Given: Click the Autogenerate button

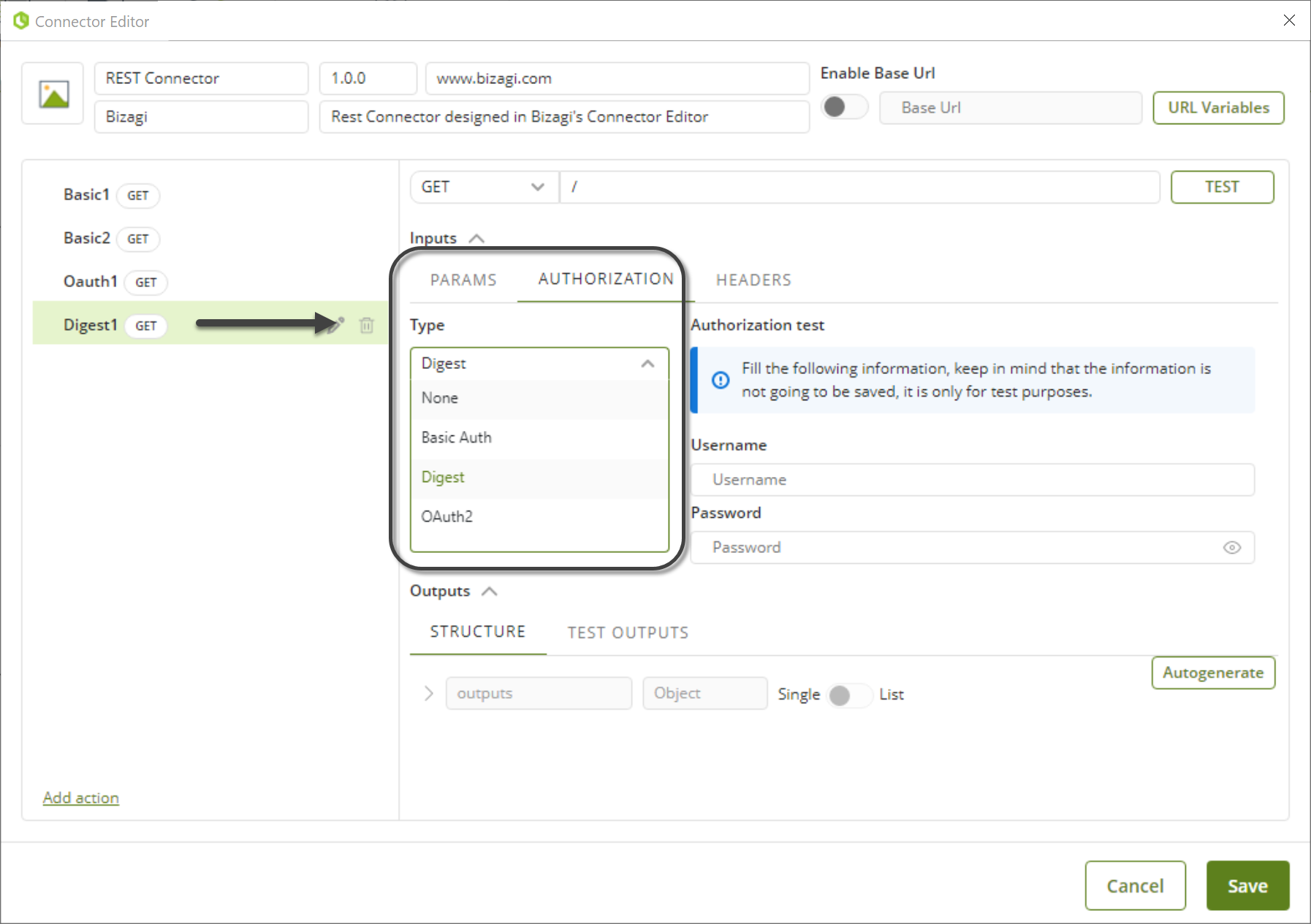Looking at the screenshot, I should coord(1213,673).
